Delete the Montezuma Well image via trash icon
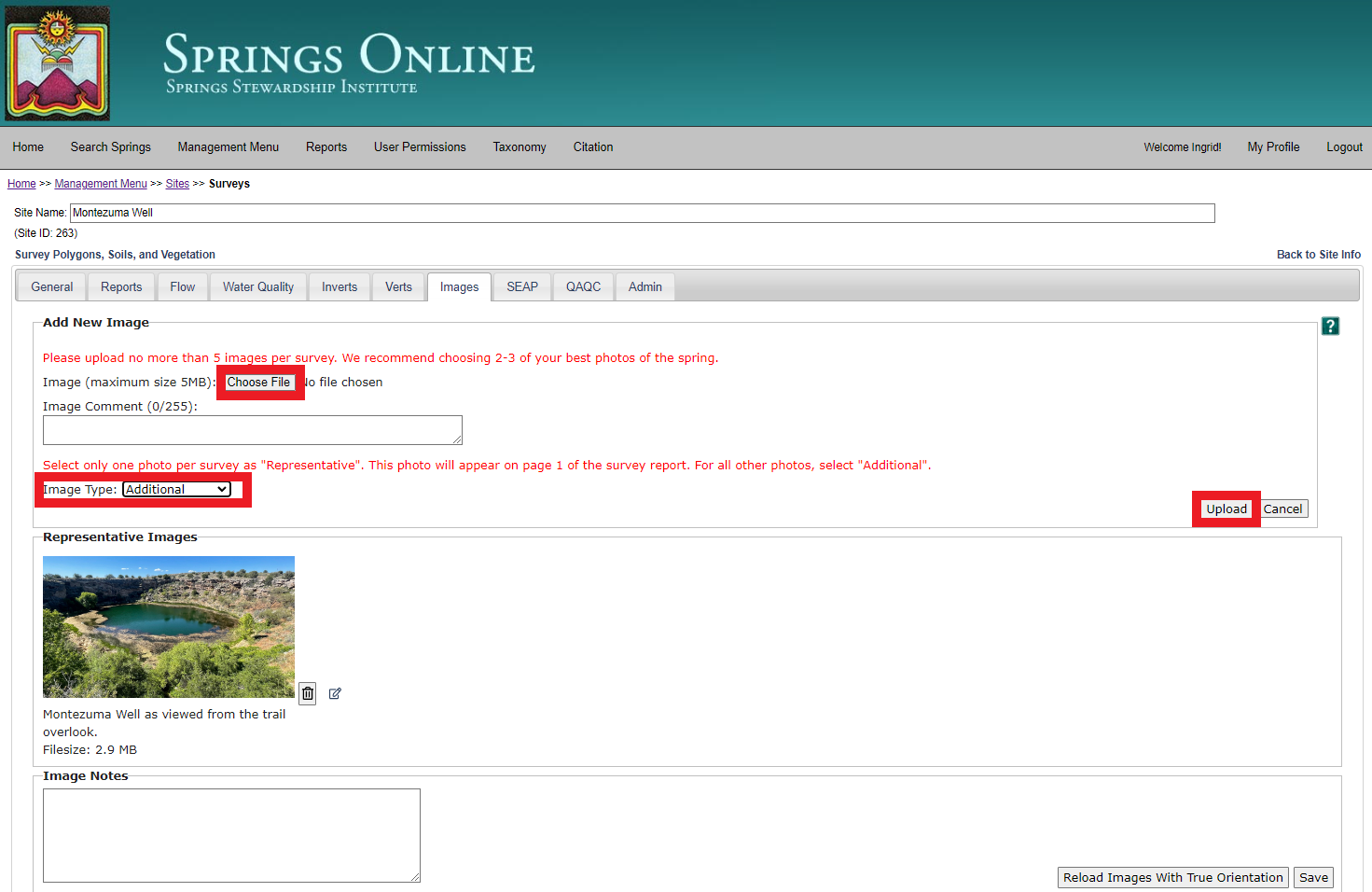Image resolution: width=1372 pixels, height=892 pixels. click(307, 693)
